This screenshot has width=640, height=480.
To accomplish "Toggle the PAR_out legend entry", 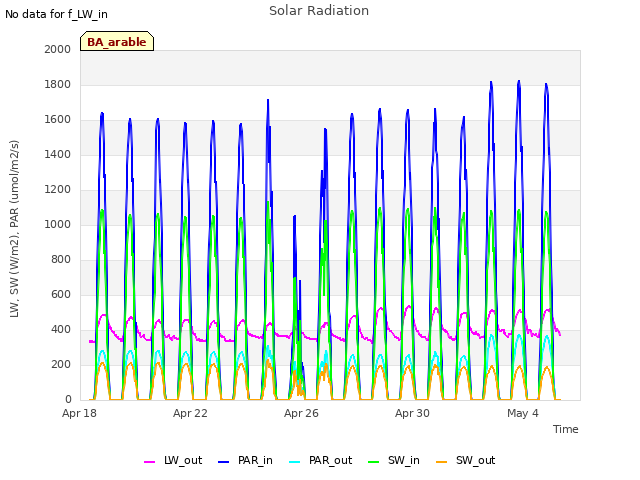I will coord(320,460).
